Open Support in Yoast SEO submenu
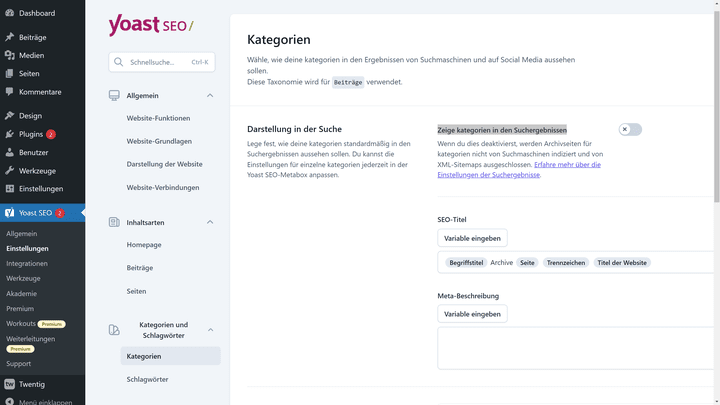The width and height of the screenshot is (720, 405). point(18,363)
